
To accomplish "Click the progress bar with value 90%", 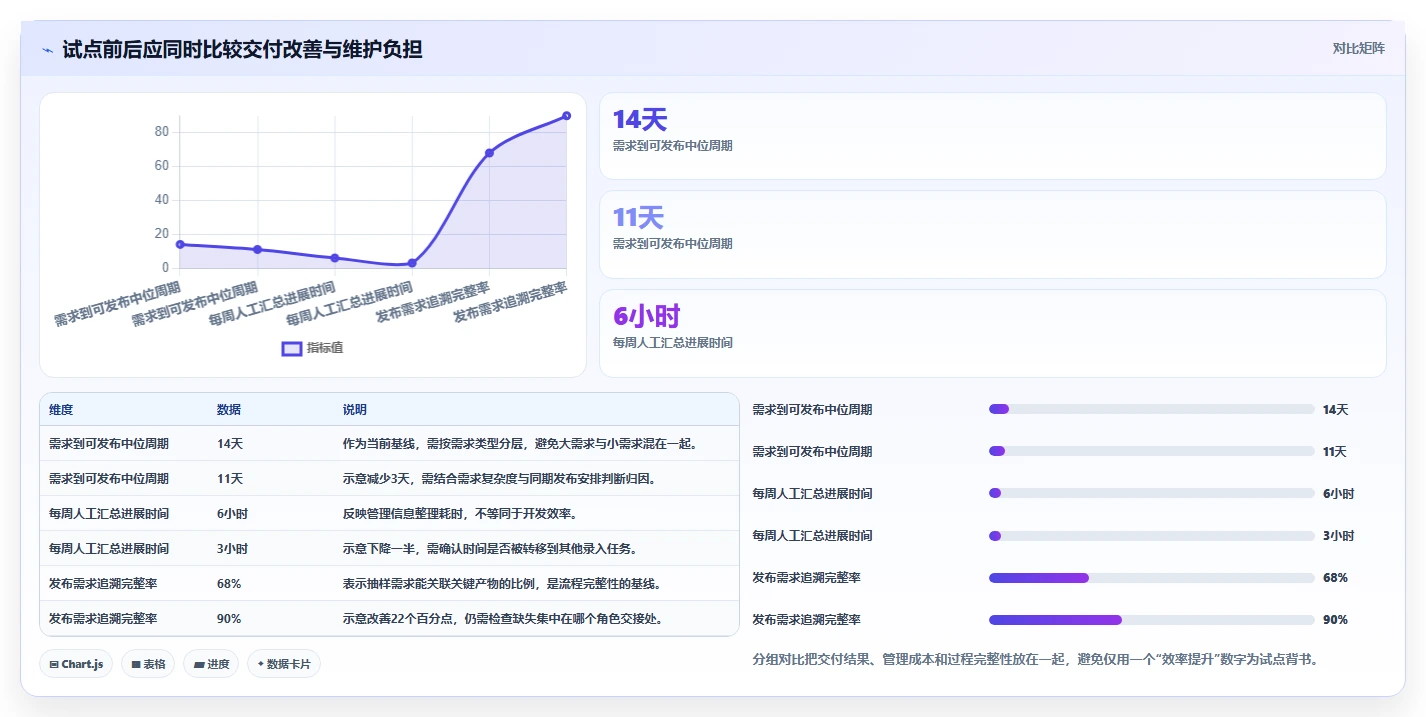I will pyautogui.click(x=1151, y=620).
